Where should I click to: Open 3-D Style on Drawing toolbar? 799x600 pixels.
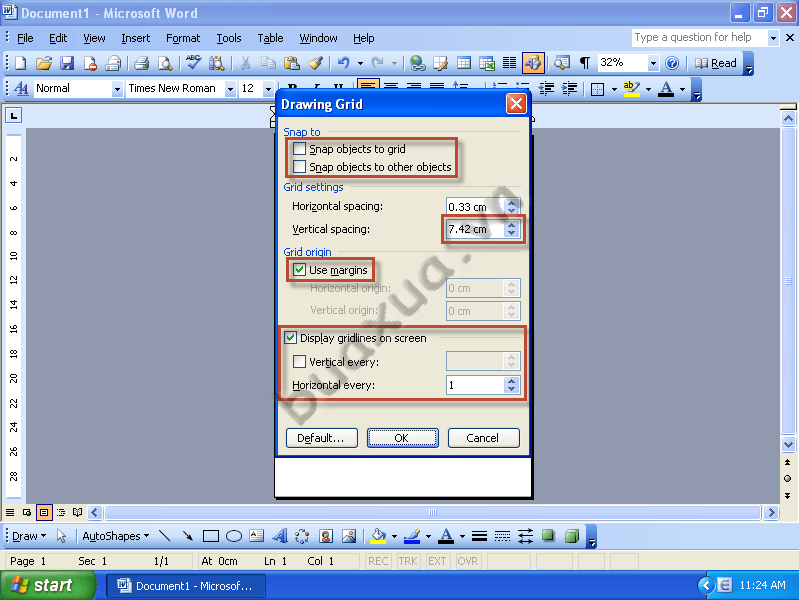572,536
